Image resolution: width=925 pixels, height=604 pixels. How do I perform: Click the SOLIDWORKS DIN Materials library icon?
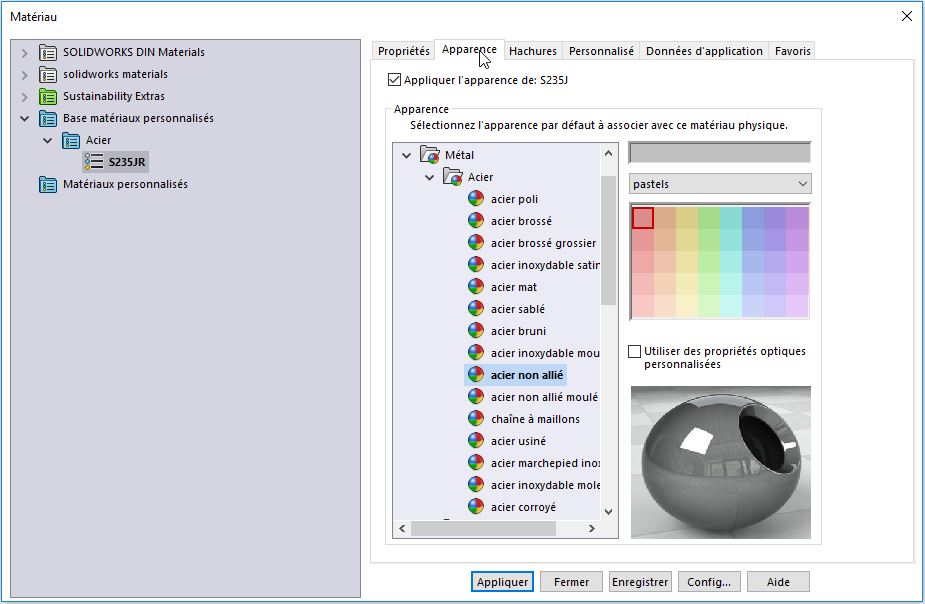(48, 52)
